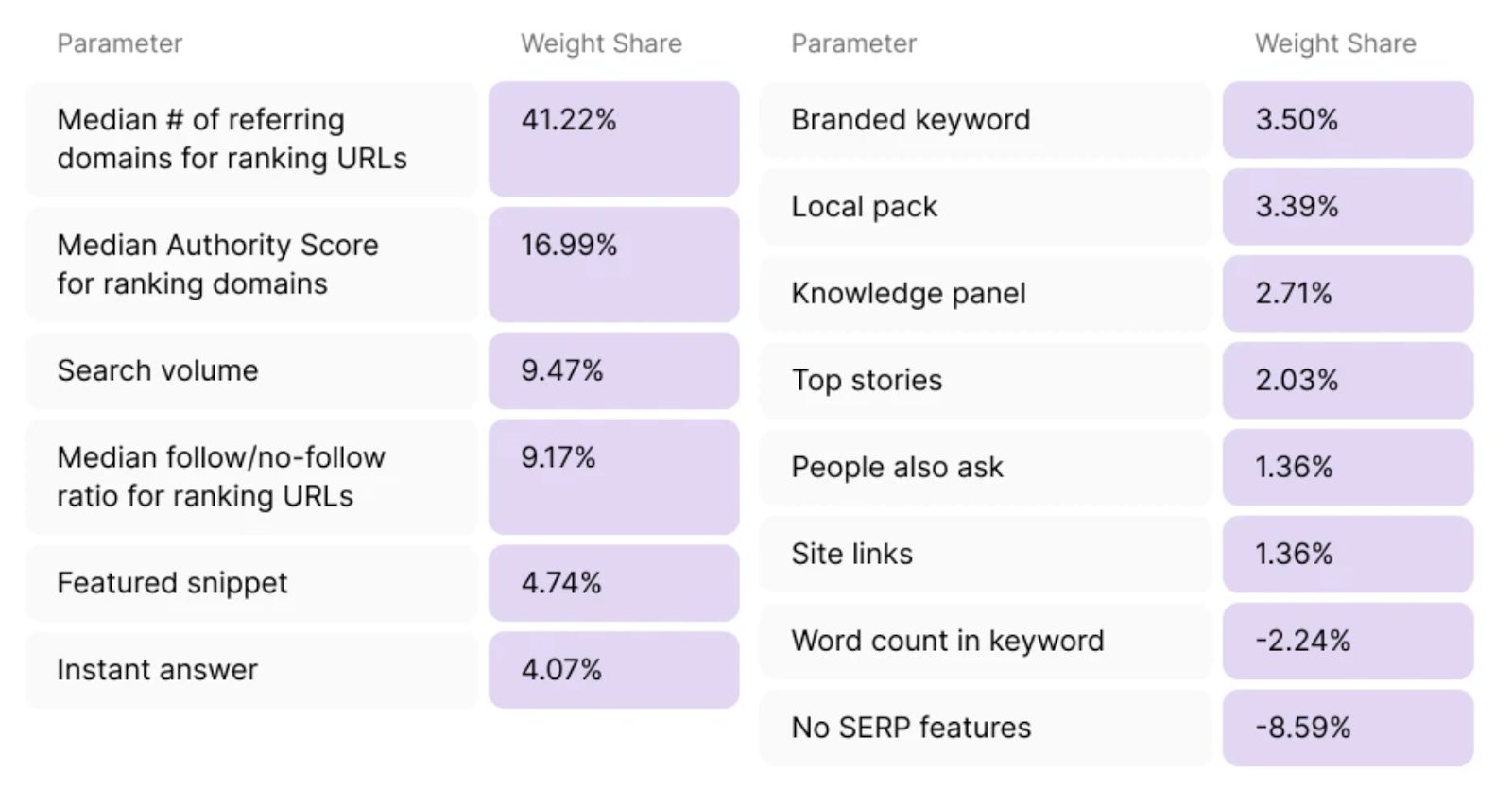Click the 41.22% weight share cell
The width and height of the screenshot is (1512, 806).
pyautogui.click(x=613, y=139)
